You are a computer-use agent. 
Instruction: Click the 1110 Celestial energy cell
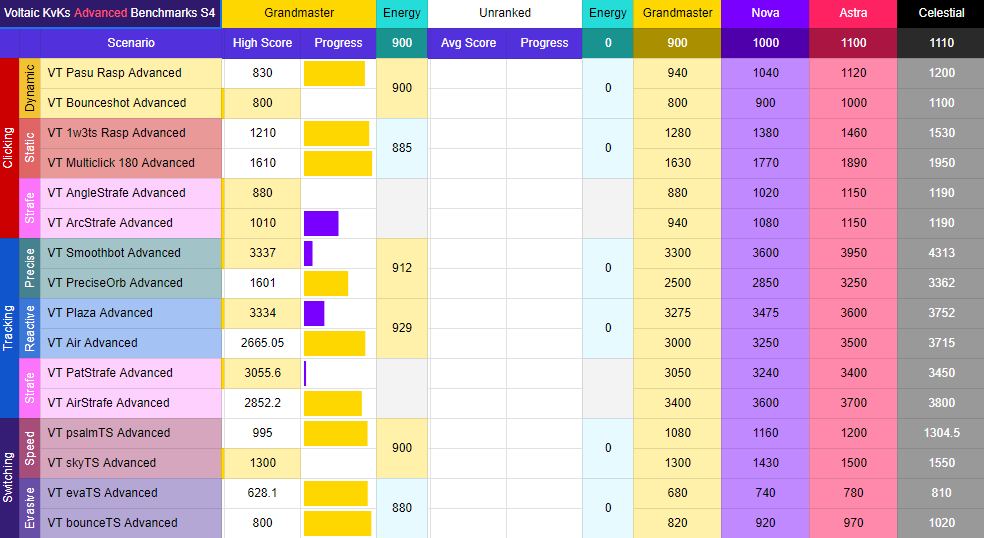click(x=941, y=43)
